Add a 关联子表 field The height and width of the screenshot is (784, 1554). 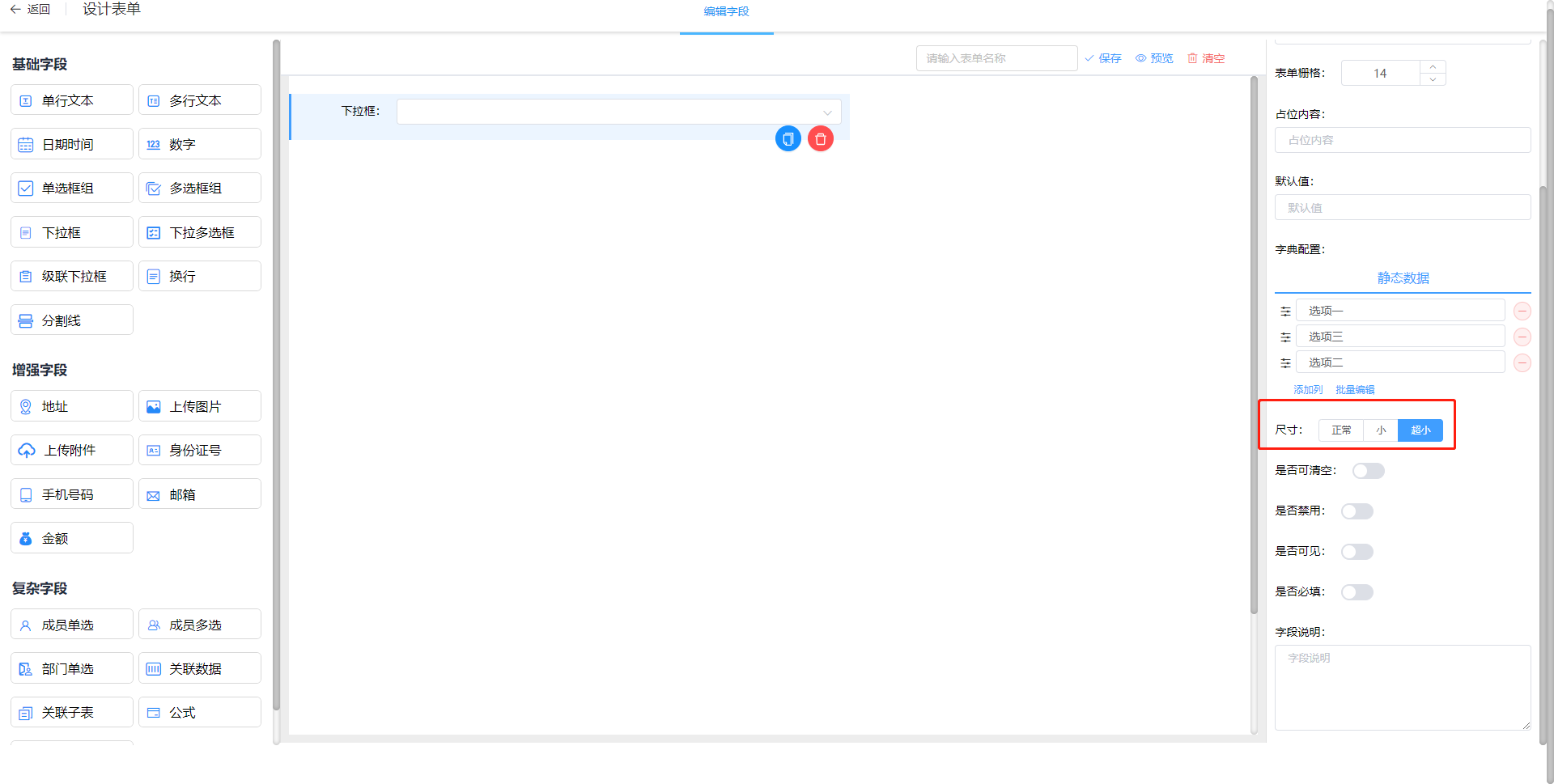click(72, 713)
